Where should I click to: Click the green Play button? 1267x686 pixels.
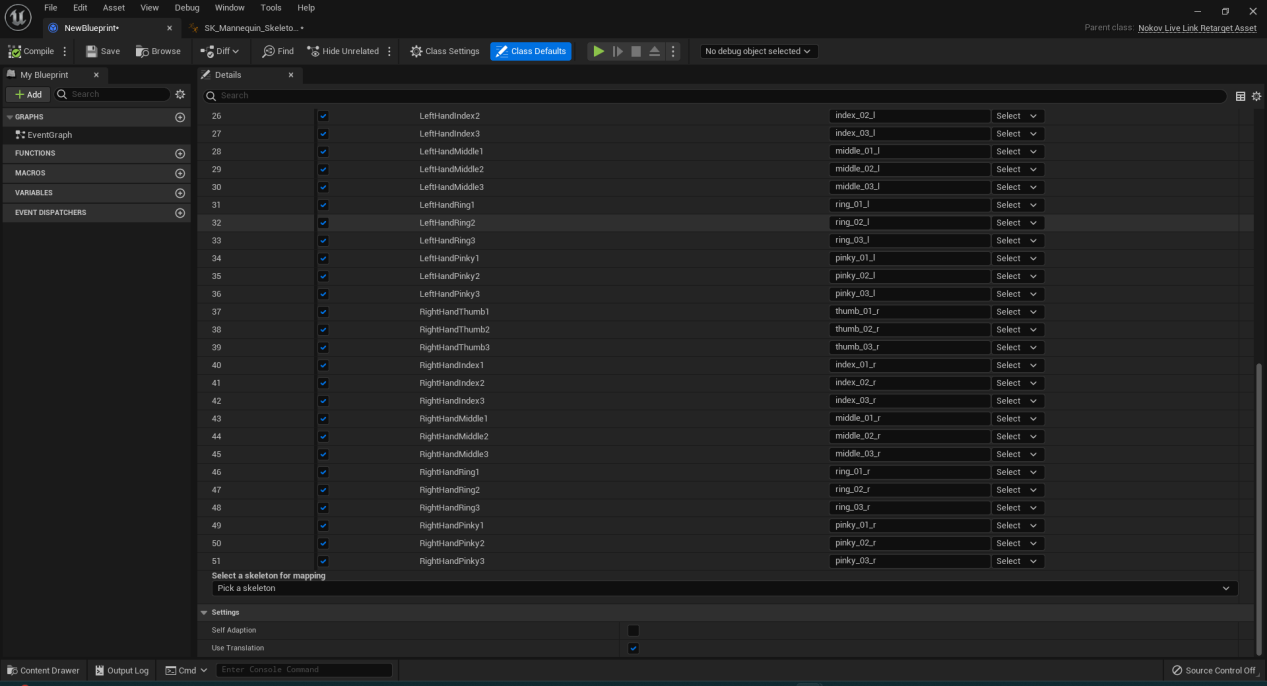(598, 51)
